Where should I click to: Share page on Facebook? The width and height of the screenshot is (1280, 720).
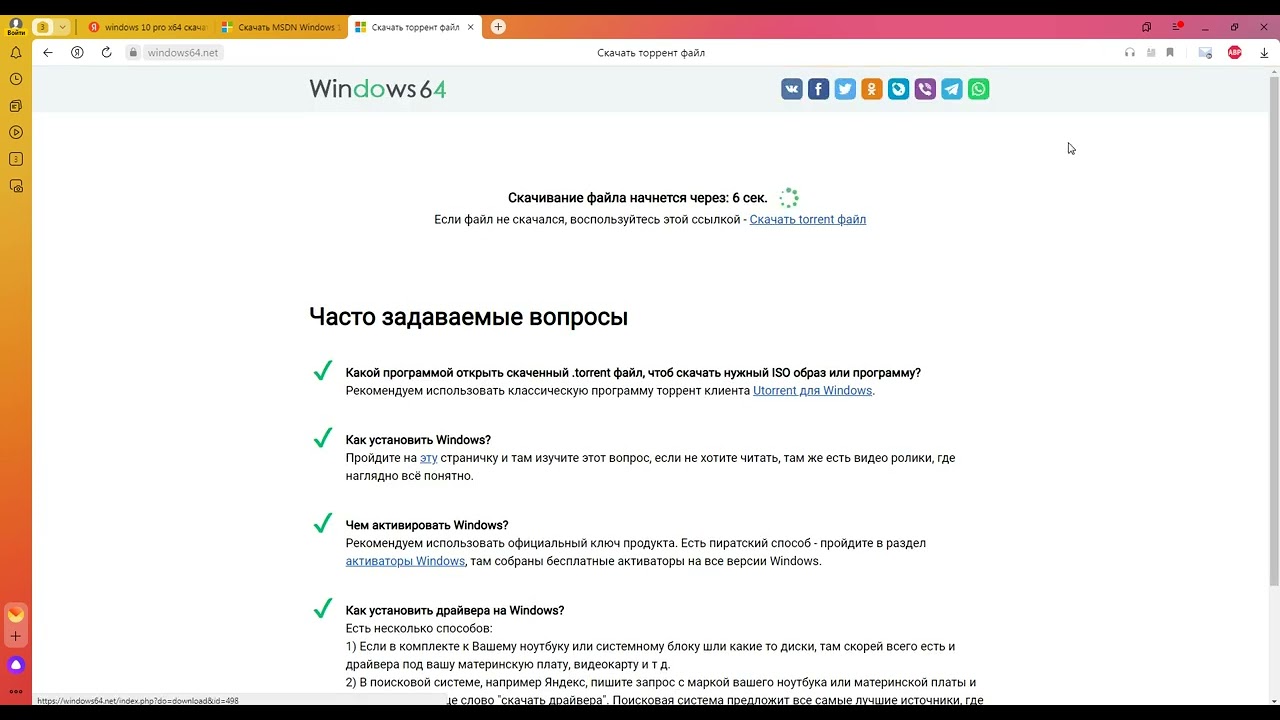(x=818, y=89)
